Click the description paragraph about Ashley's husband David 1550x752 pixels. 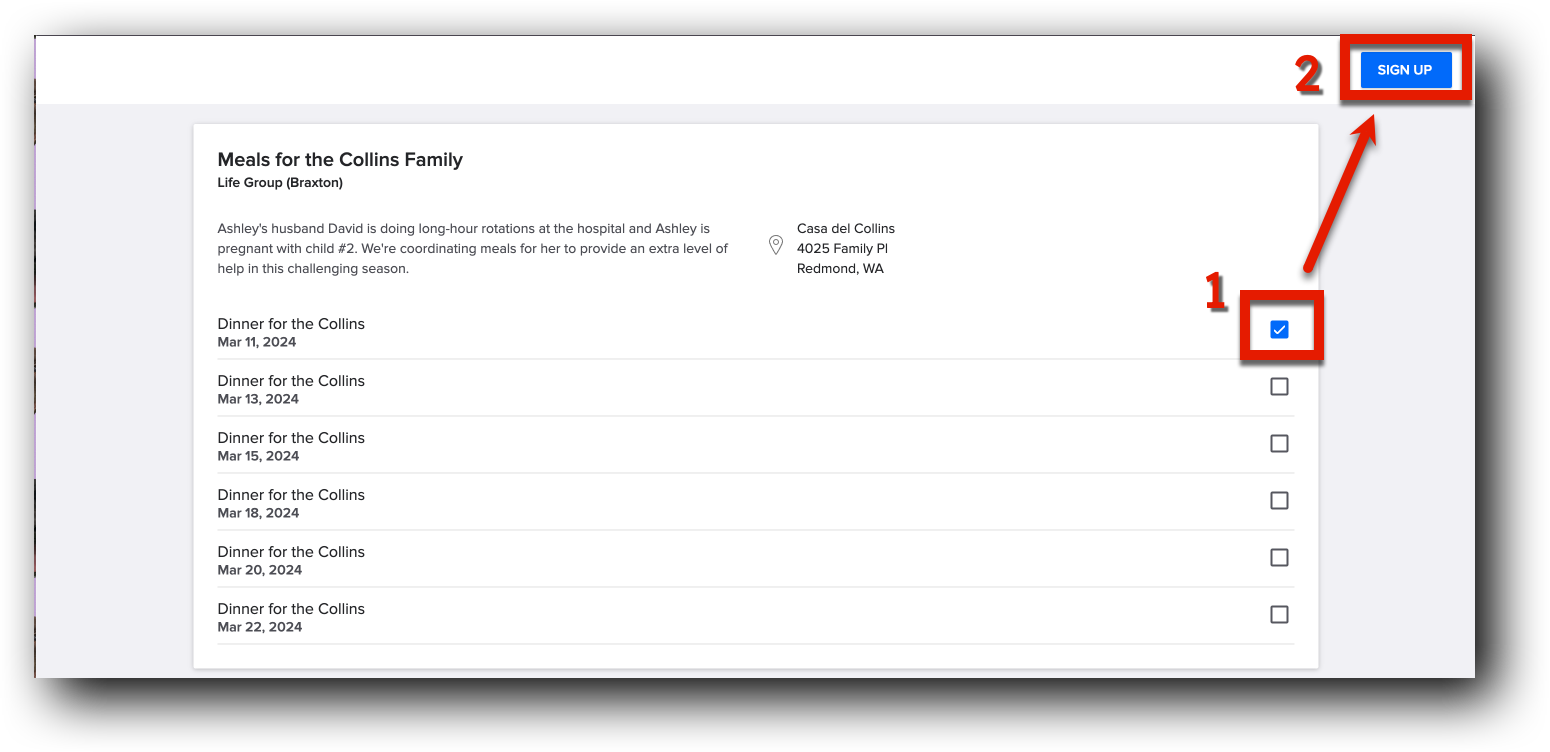point(472,249)
